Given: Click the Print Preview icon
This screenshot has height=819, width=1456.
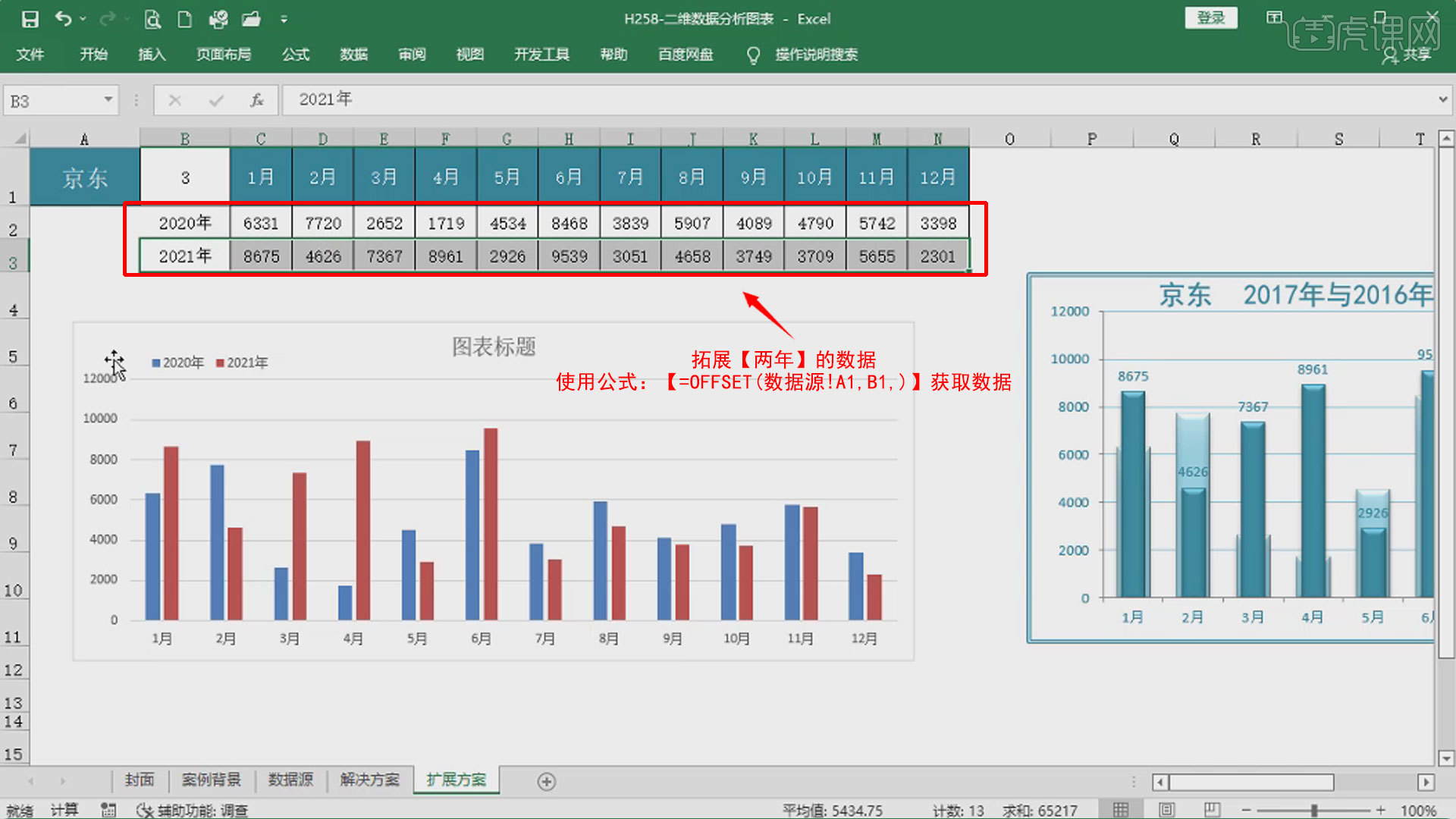Looking at the screenshot, I should [x=152, y=20].
